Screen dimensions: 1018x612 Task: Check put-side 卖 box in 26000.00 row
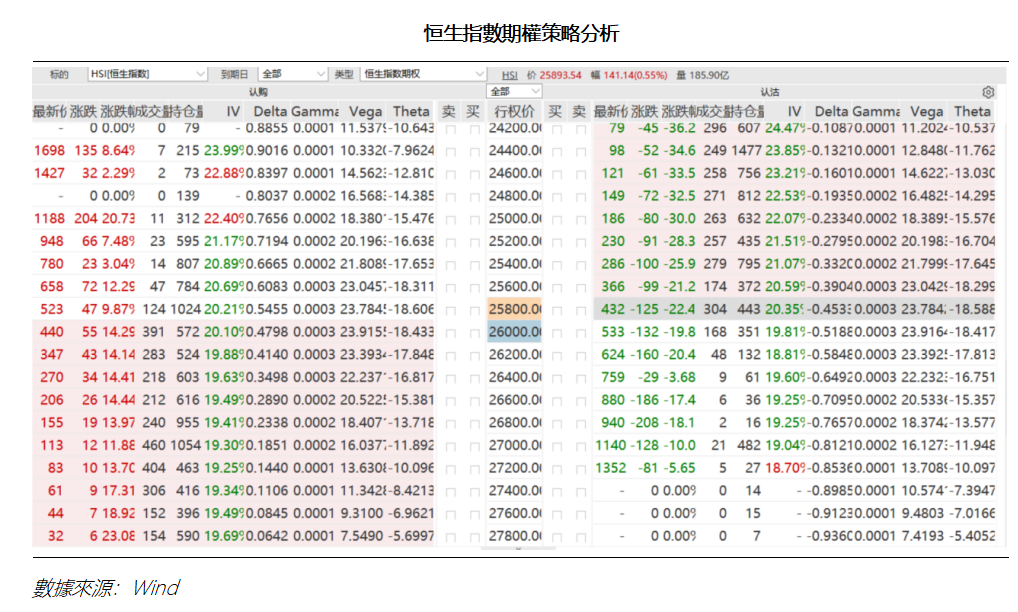click(x=580, y=334)
